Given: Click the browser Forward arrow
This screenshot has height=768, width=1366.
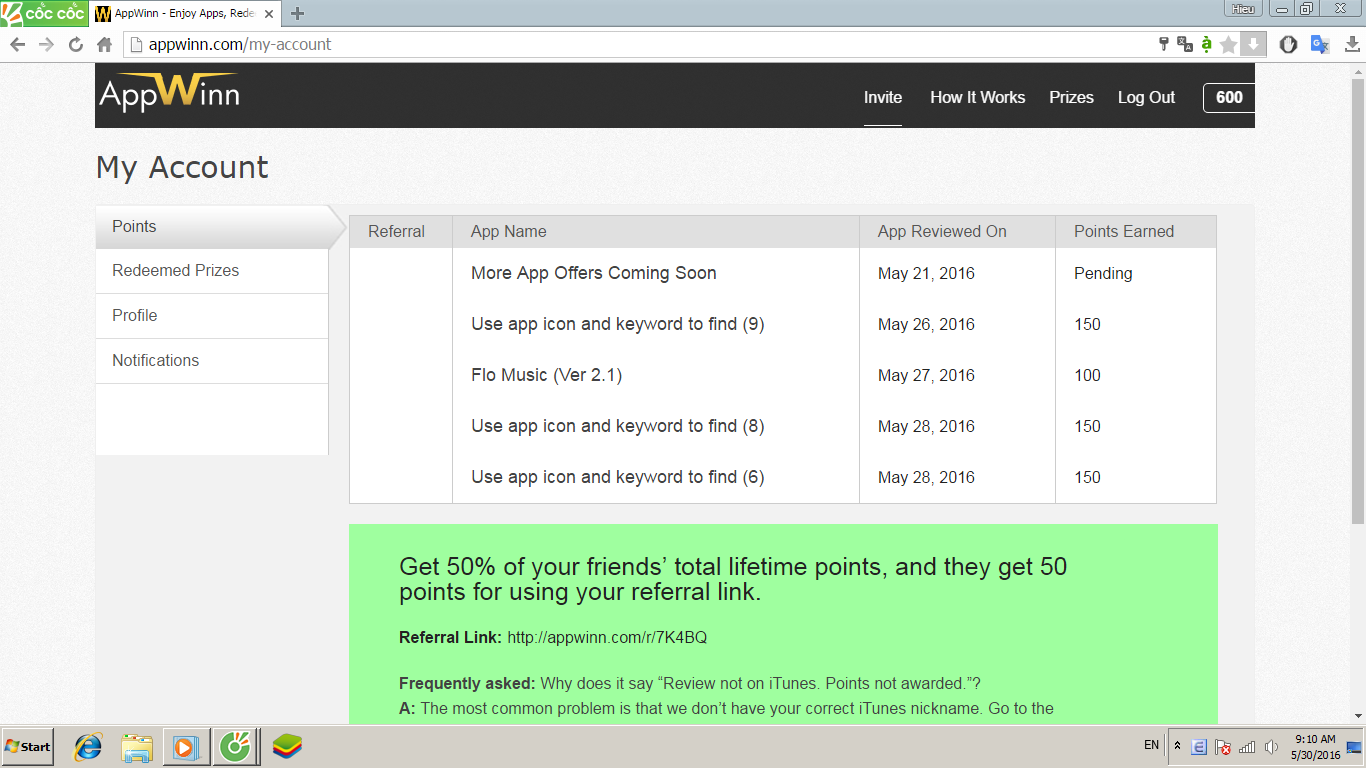Looking at the screenshot, I should (x=46, y=44).
